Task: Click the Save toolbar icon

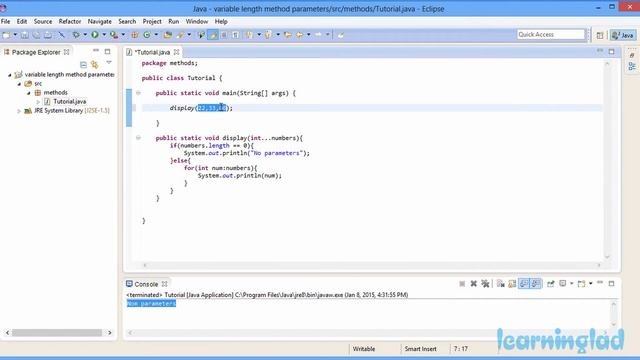Action: point(24,35)
